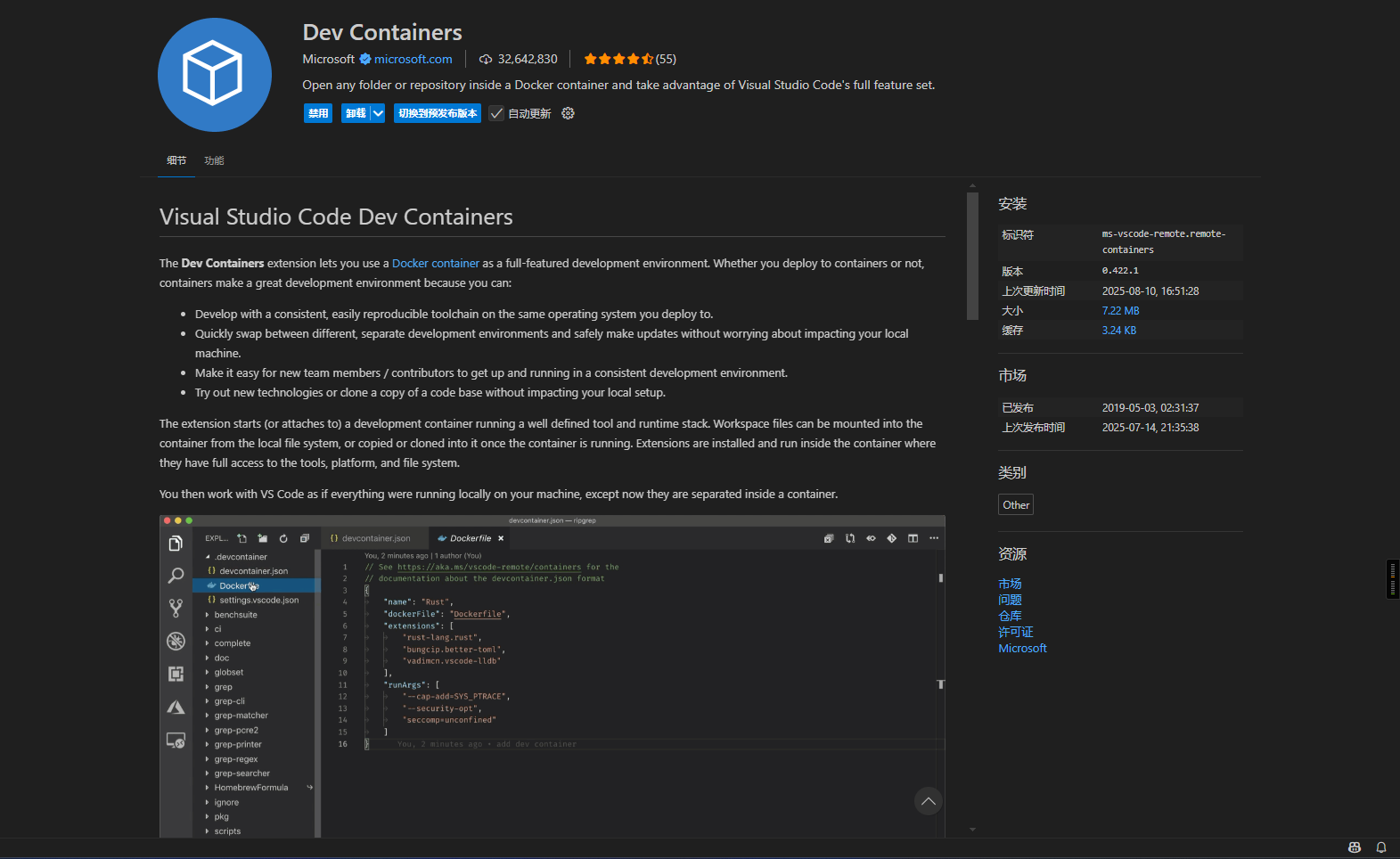Follow the Docker container link in README
This screenshot has height=859, width=1400.
click(x=436, y=264)
